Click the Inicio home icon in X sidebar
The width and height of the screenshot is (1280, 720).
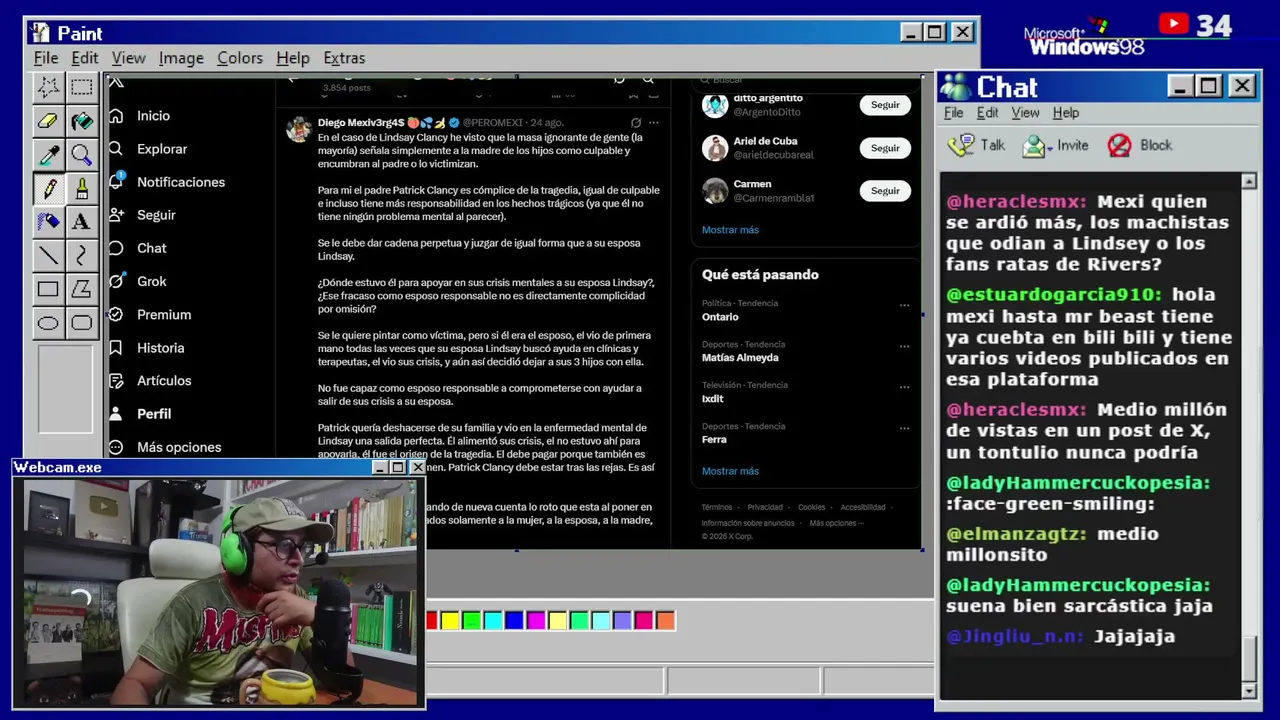(x=117, y=115)
